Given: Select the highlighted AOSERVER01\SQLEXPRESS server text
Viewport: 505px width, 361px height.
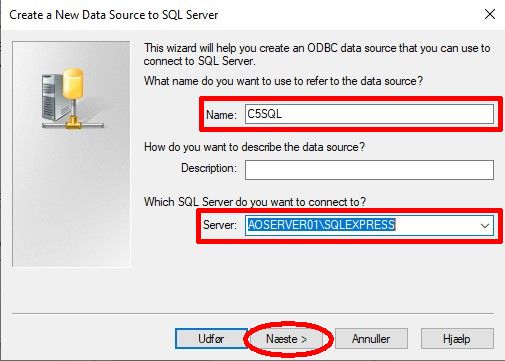Looking at the screenshot, I should pos(321,225).
